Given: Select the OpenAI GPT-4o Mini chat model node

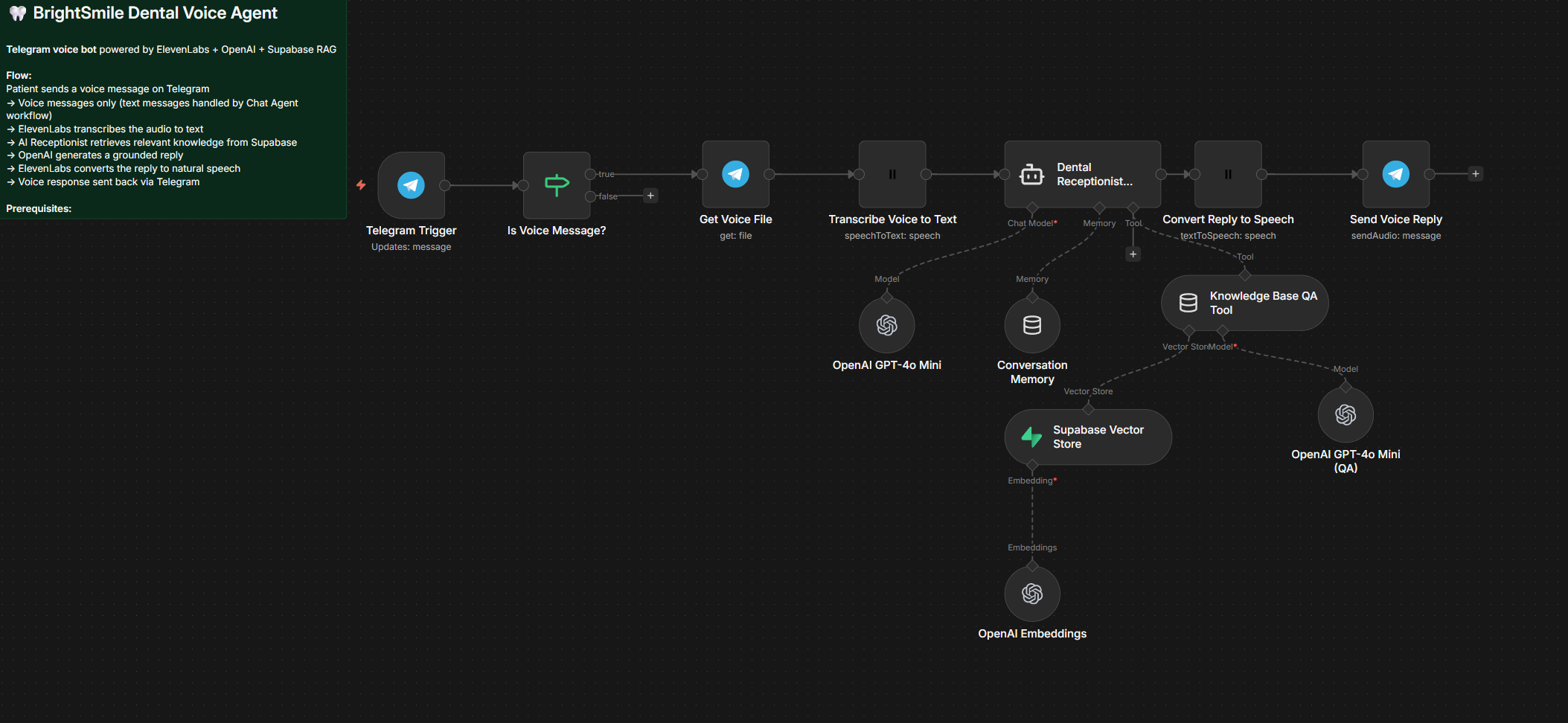Looking at the screenshot, I should coord(887,325).
